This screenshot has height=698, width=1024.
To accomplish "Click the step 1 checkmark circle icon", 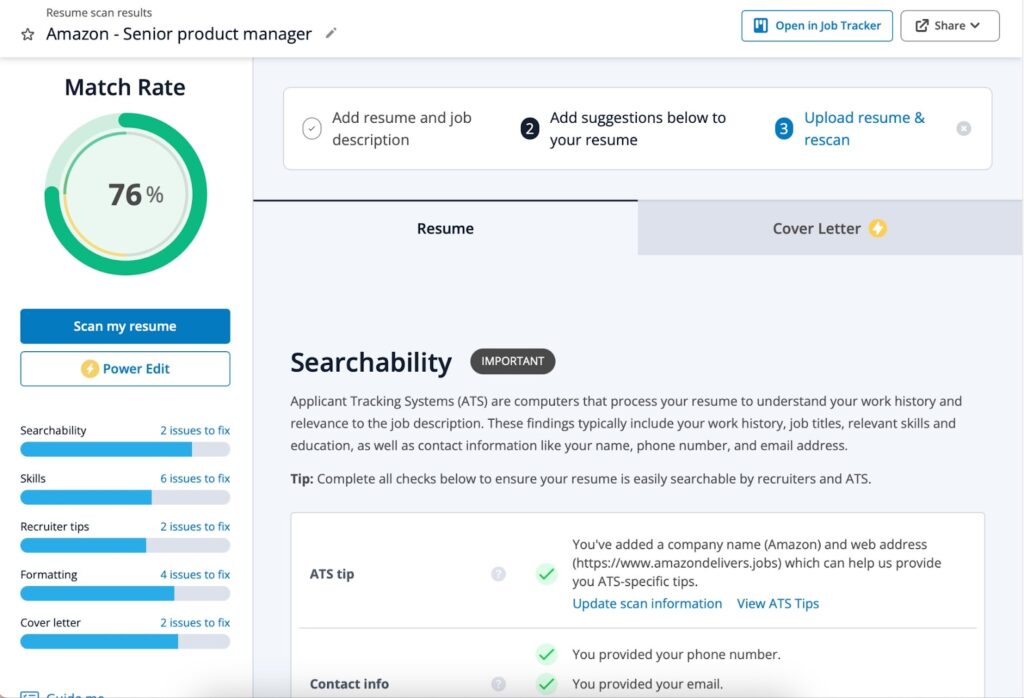I will tap(312, 128).
